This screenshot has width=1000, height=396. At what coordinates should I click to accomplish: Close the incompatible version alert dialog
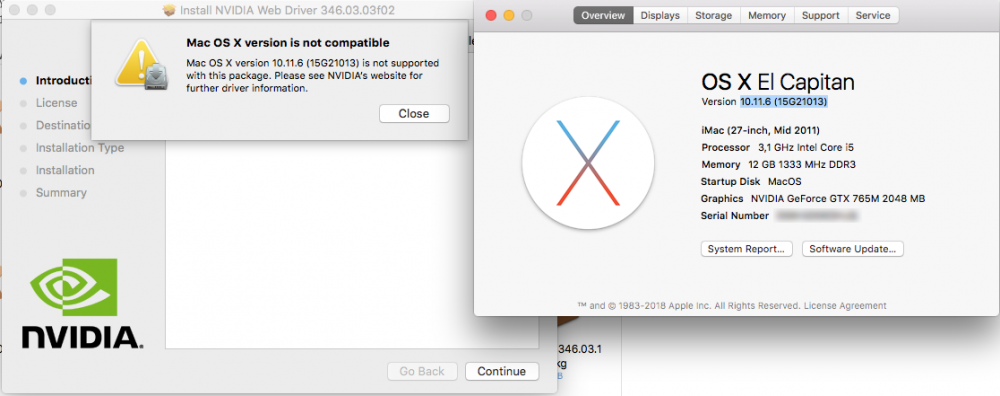[x=414, y=114]
